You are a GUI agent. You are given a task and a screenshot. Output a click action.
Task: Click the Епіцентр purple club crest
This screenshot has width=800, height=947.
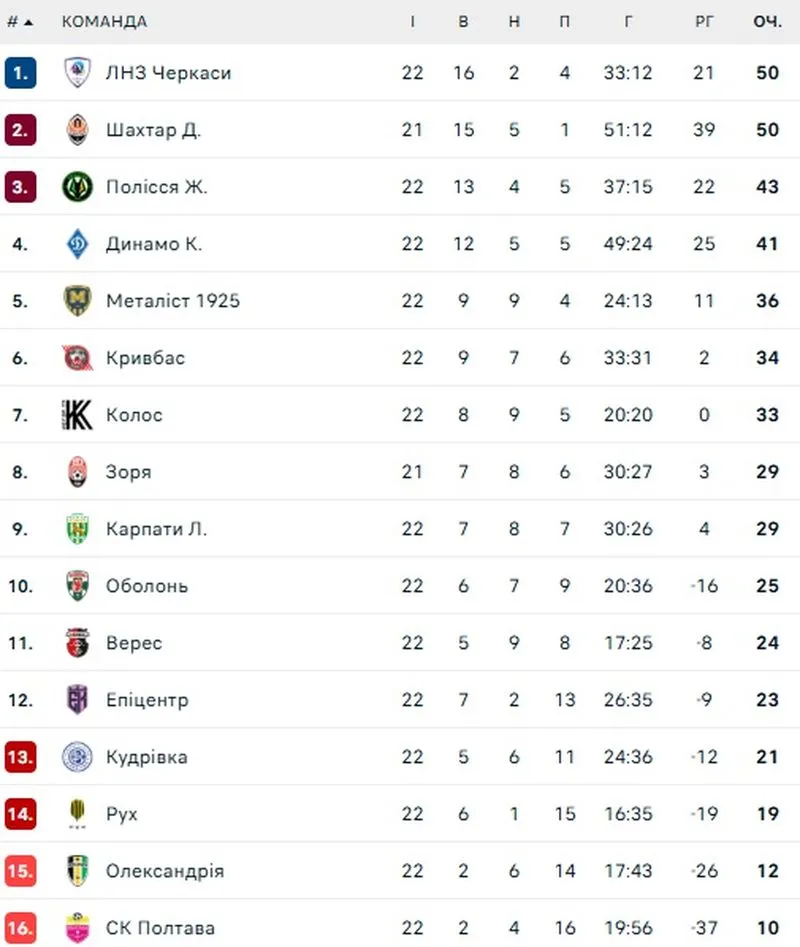pyautogui.click(x=77, y=700)
